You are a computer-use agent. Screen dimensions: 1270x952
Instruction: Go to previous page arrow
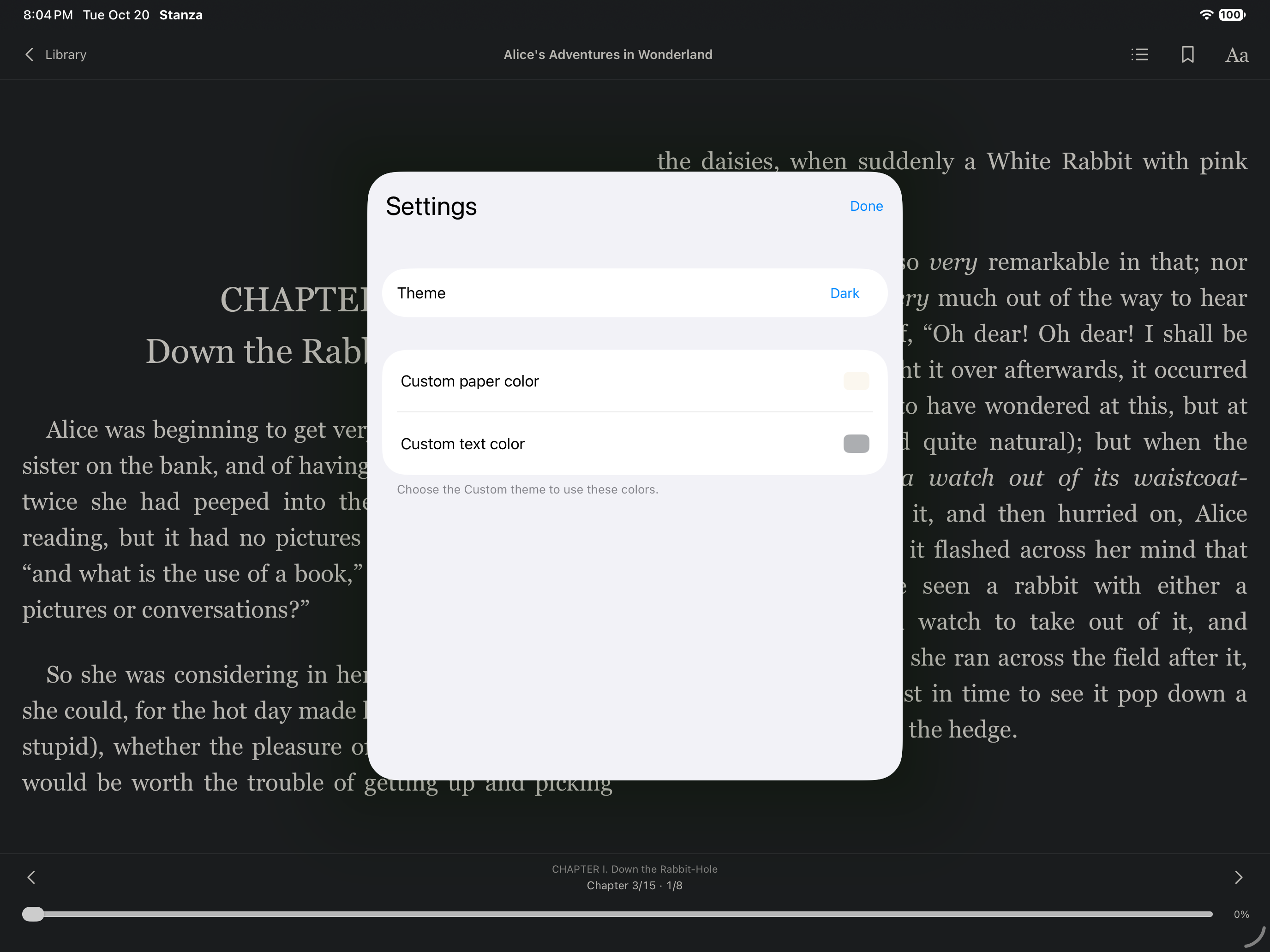click(x=31, y=877)
